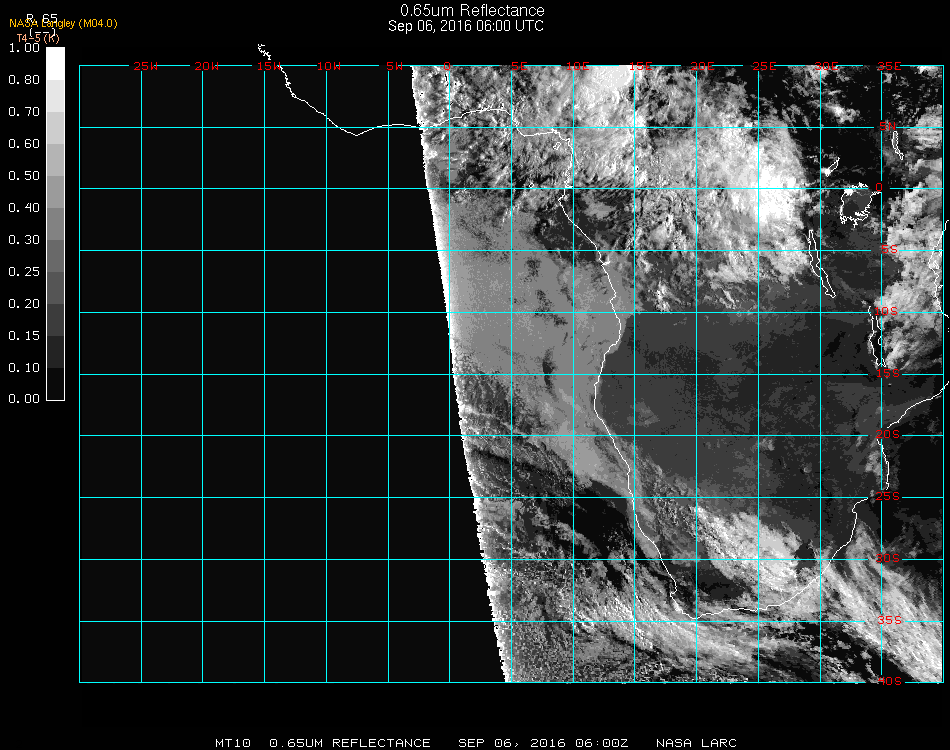The height and width of the screenshot is (750, 950).
Task: Click the 25E longitude label
Action: tap(764, 66)
